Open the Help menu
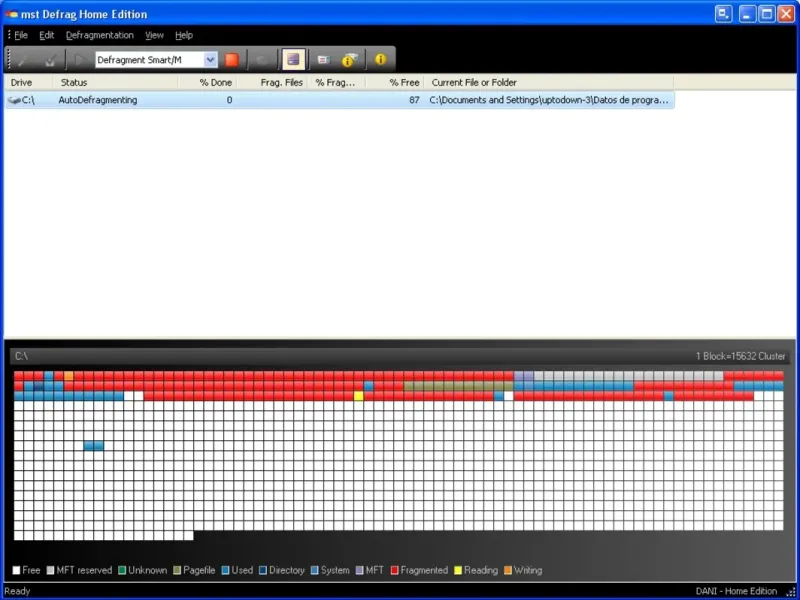The height and width of the screenshot is (600, 800). [184, 35]
